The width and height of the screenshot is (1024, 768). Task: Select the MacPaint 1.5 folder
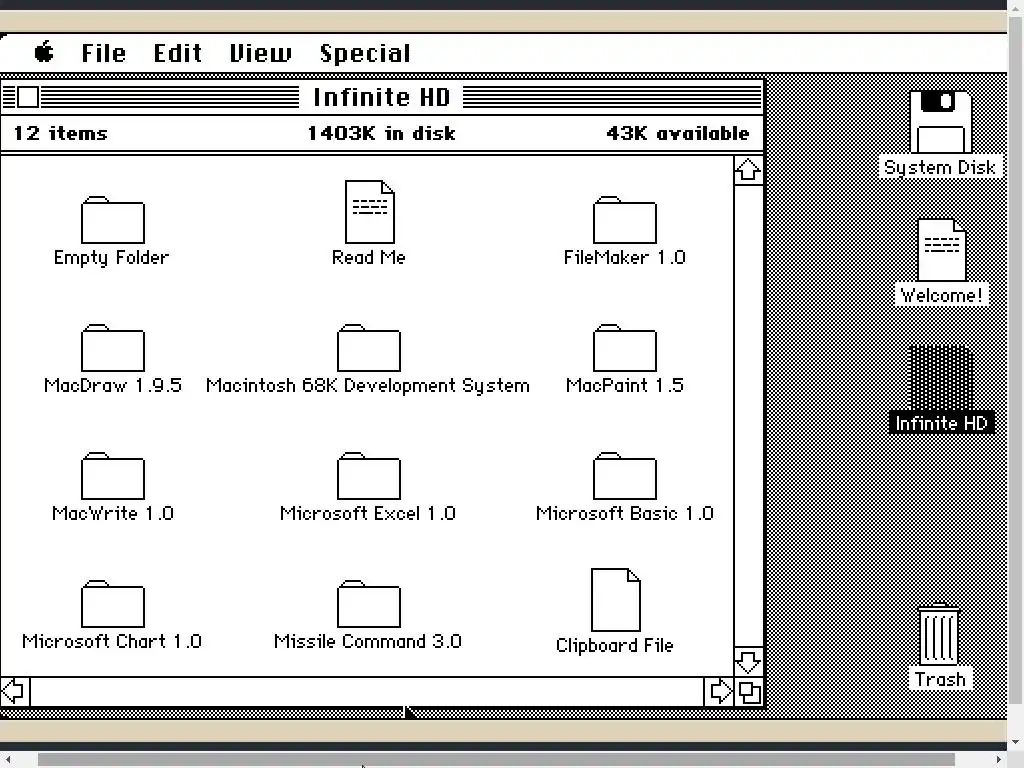624,348
